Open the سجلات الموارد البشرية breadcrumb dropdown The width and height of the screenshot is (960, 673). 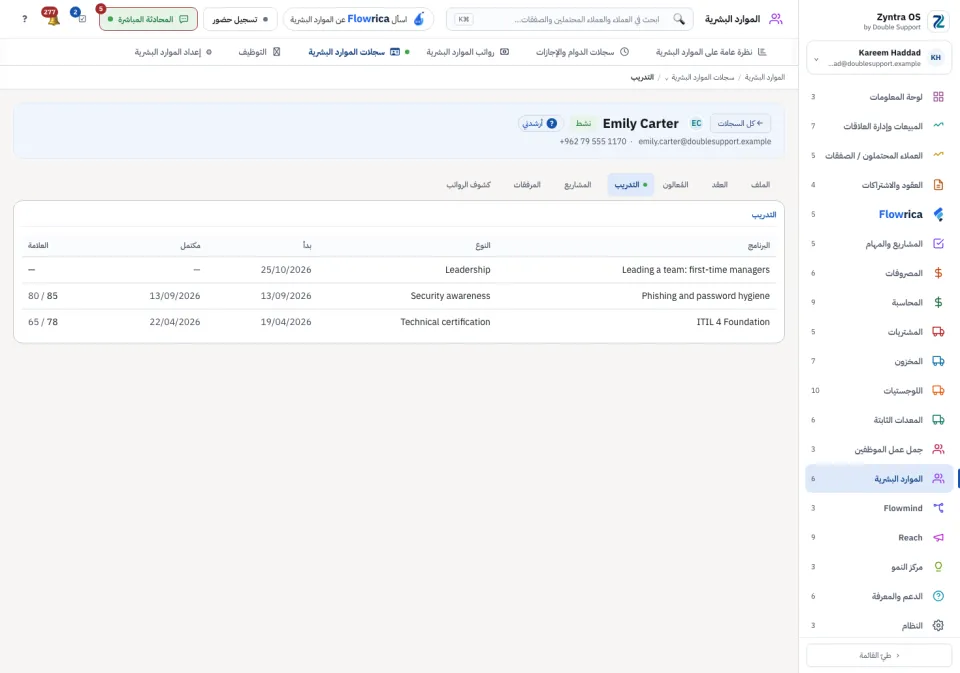pyautogui.click(x=700, y=78)
